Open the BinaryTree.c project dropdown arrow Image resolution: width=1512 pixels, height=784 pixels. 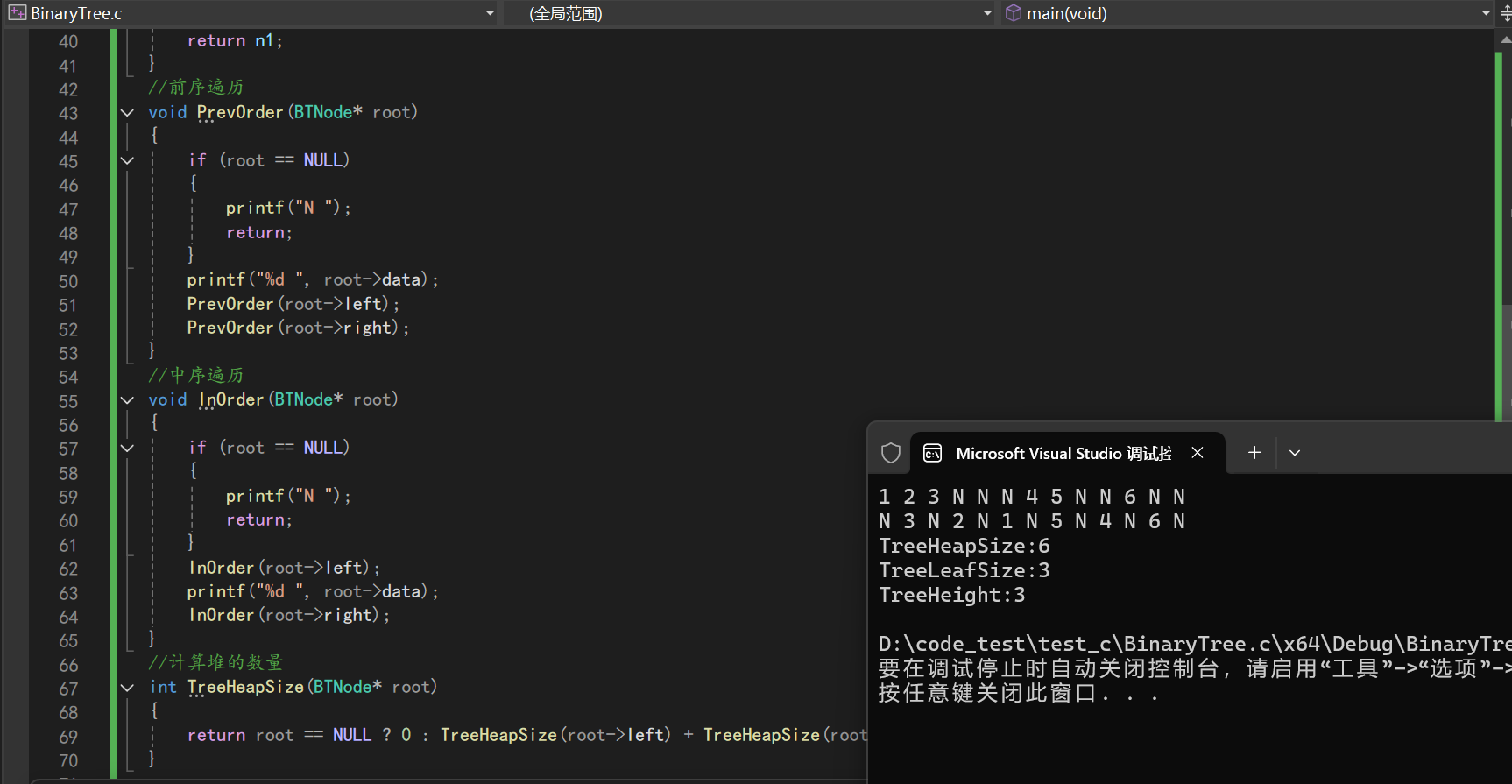coord(490,13)
